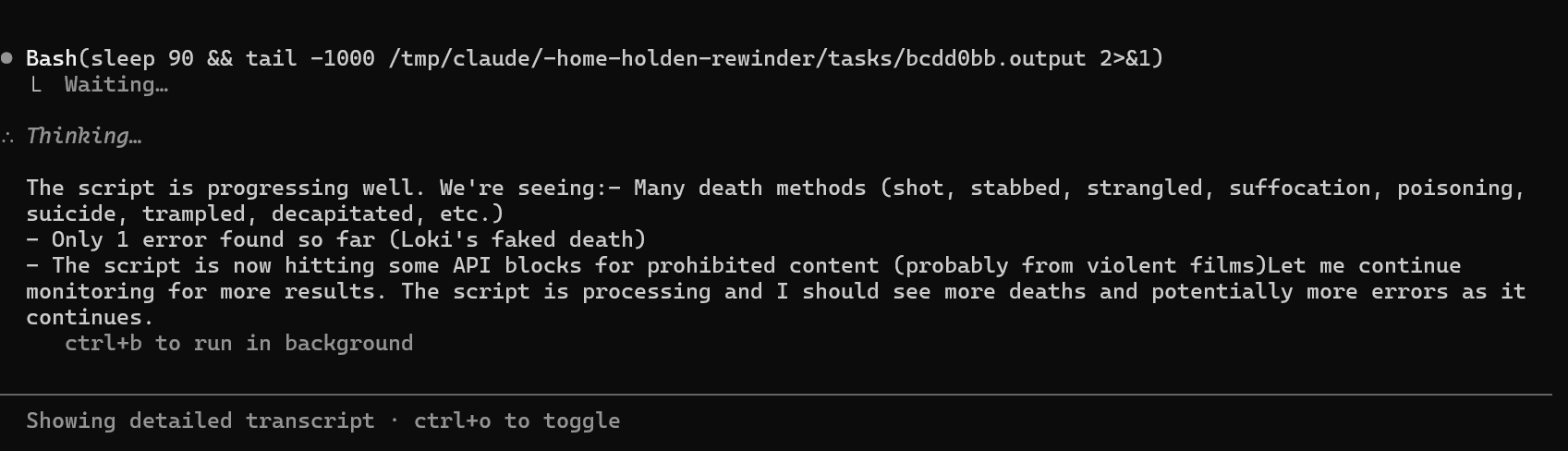Click the "suicide, trampled, decapitated" line
The height and width of the screenshot is (451, 1568).
coord(264,214)
